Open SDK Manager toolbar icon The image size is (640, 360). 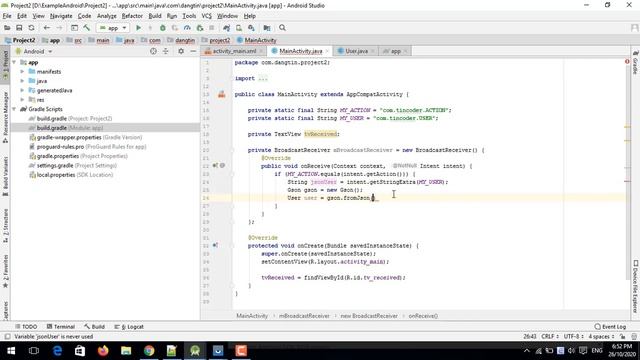tap(251, 28)
